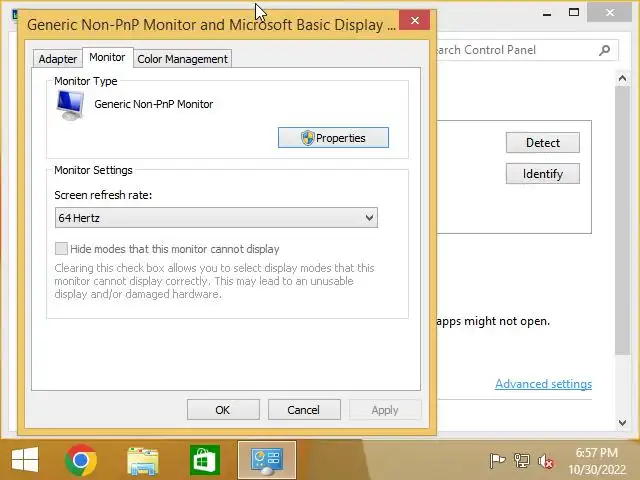Maximize the Control Panel window
The width and height of the screenshot is (640, 480).
[x=574, y=13]
